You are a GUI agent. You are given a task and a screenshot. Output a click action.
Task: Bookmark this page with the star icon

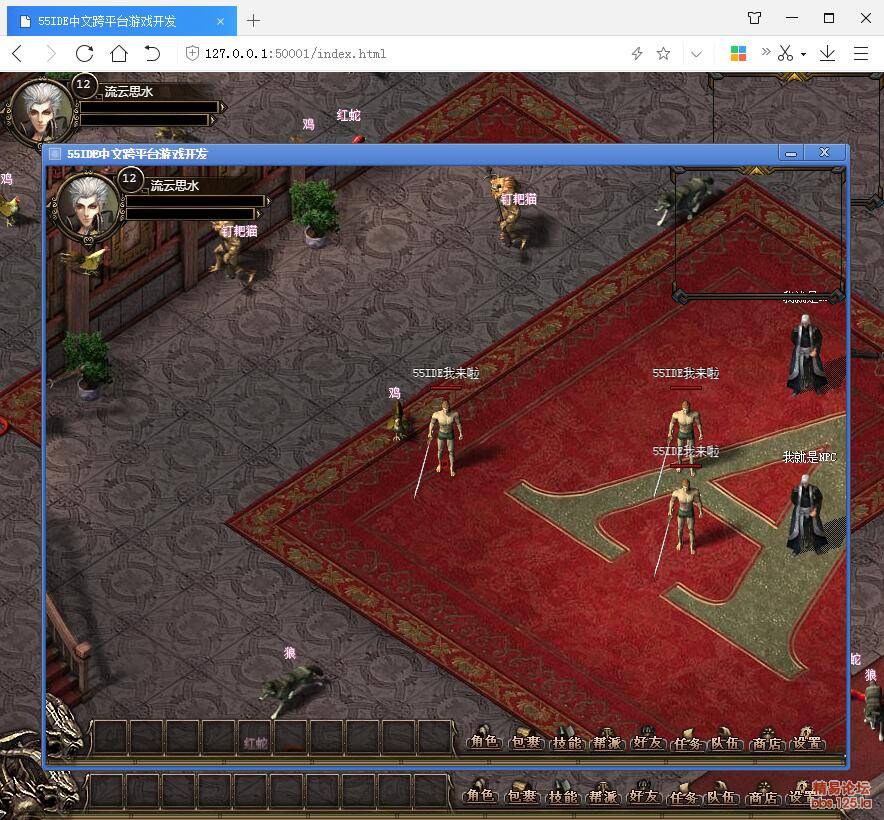pyautogui.click(x=664, y=54)
